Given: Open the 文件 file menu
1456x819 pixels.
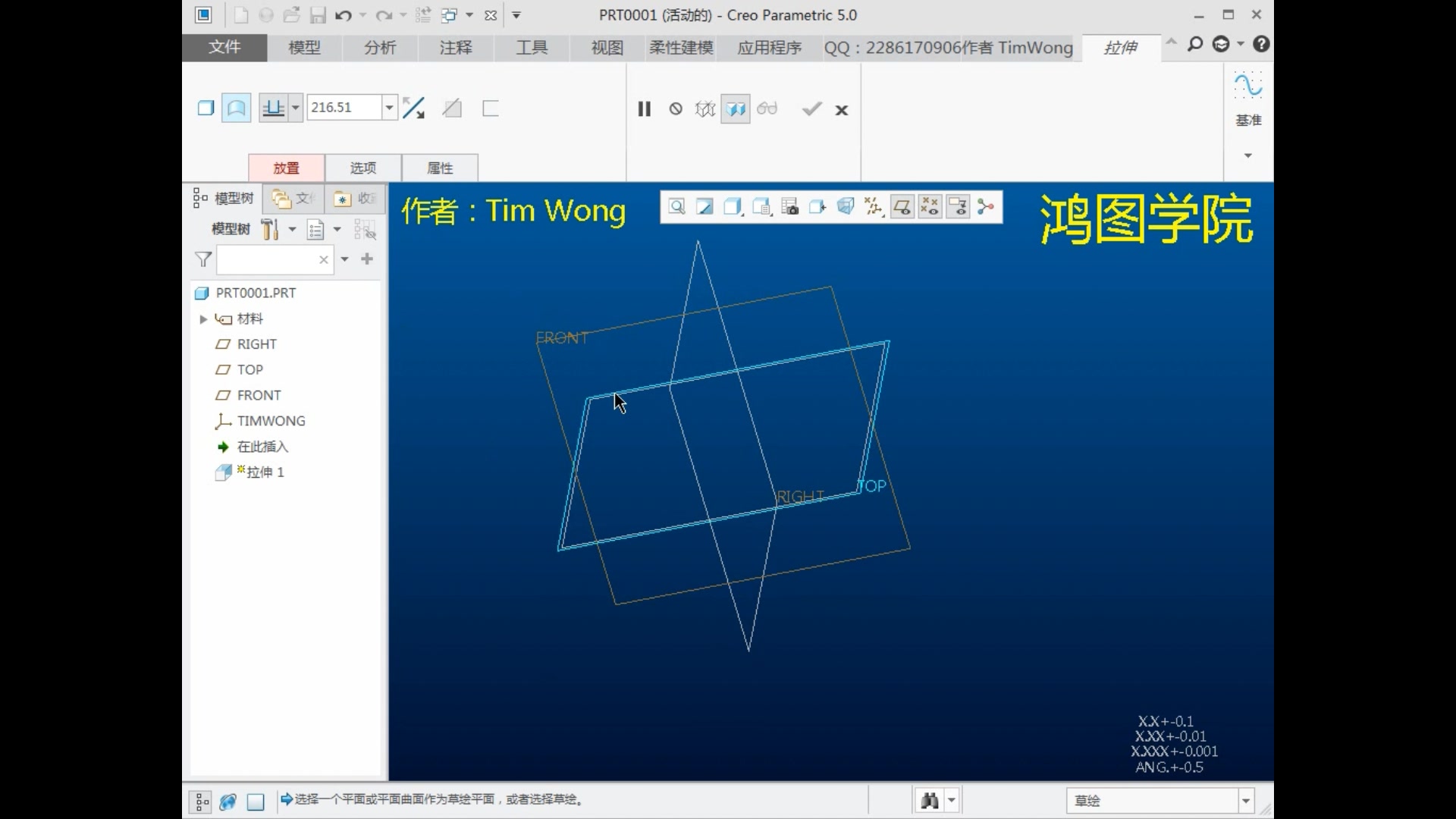Looking at the screenshot, I should [224, 47].
